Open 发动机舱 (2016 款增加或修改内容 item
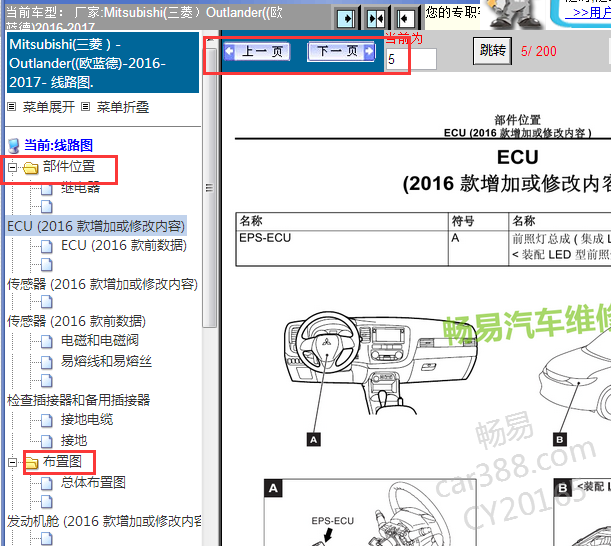The image size is (611, 546). coord(104,521)
